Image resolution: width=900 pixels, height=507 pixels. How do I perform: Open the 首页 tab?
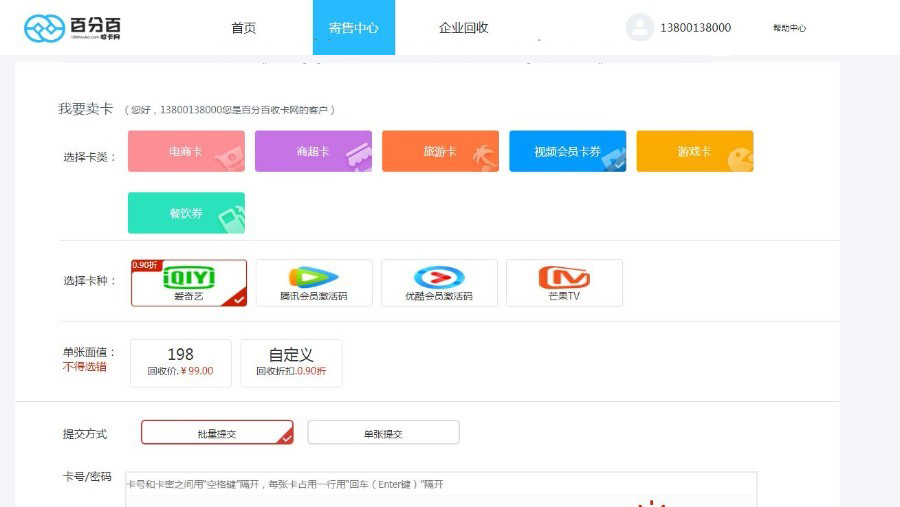(x=243, y=28)
